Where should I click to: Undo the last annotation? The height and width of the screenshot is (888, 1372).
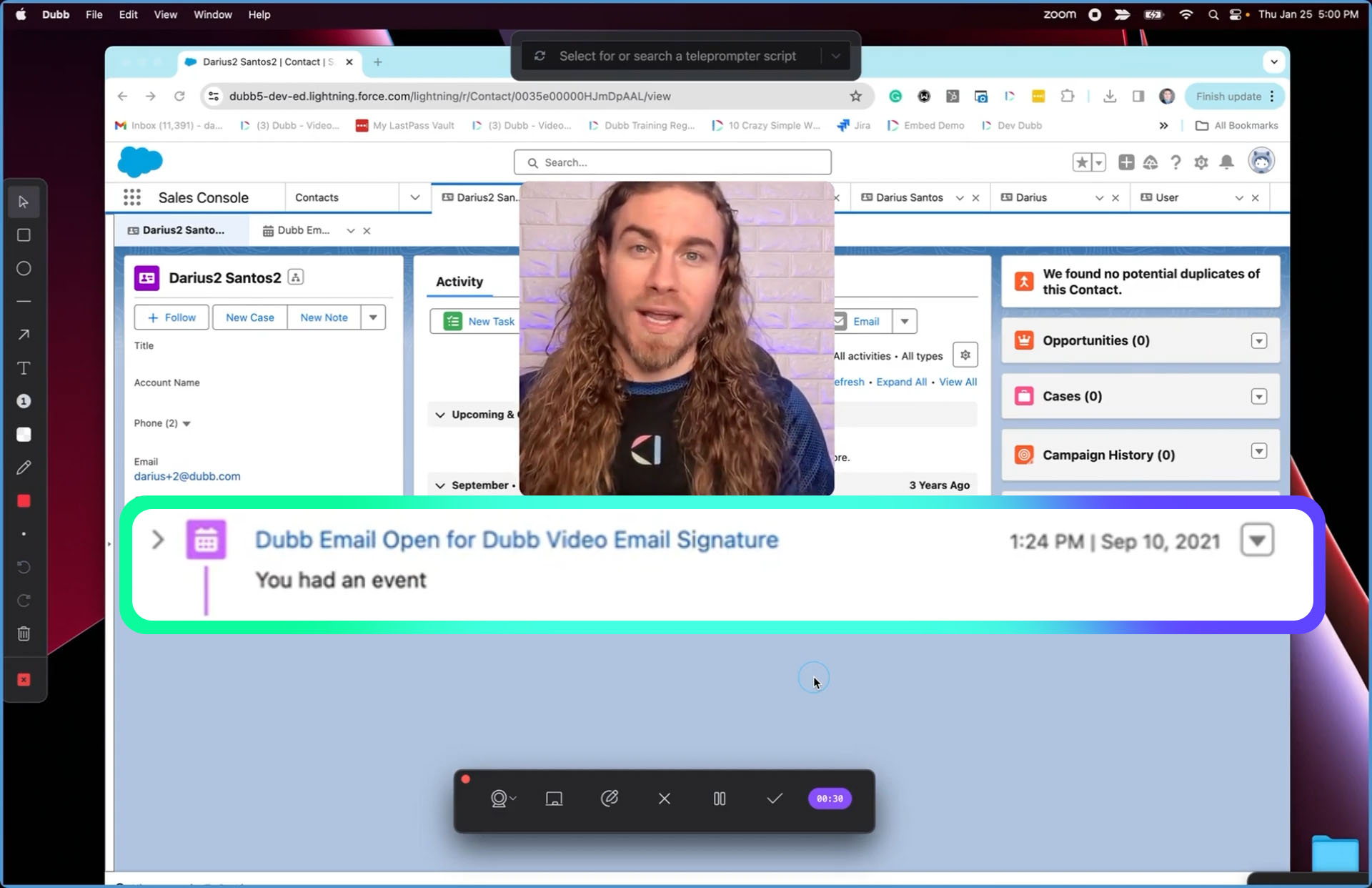tap(24, 567)
